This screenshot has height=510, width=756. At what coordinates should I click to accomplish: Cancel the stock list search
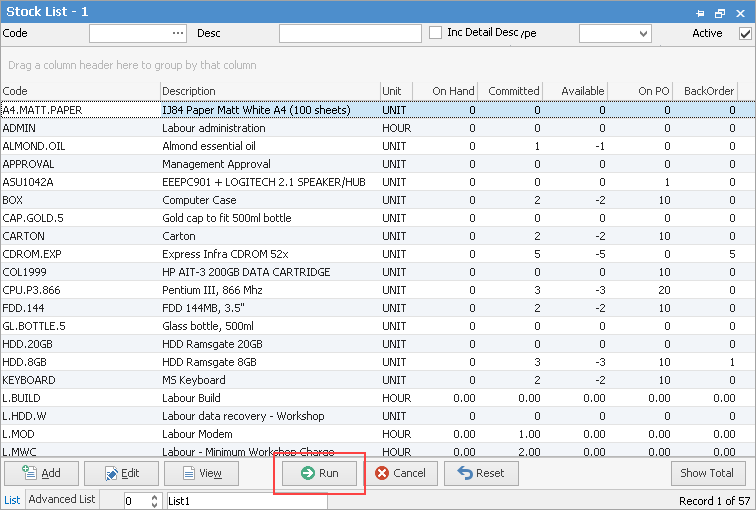pos(401,473)
